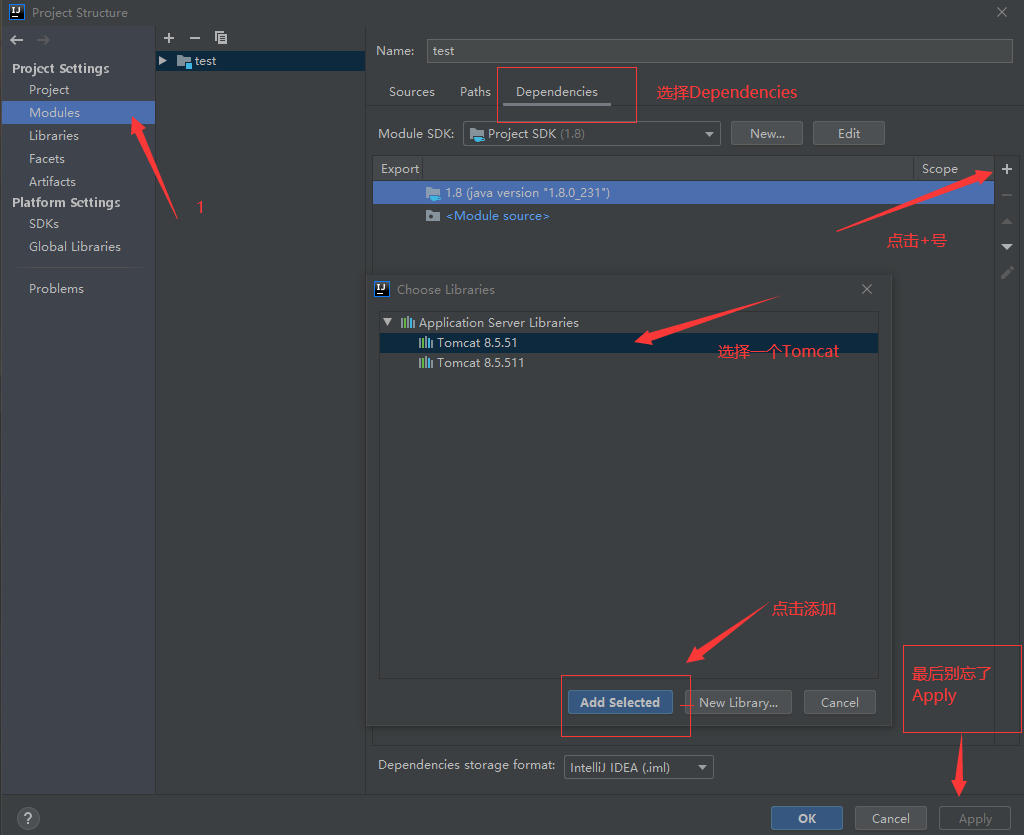This screenshot has height=835, width=1024.
Task: Remove module with the minus icon
Action: point(195,38)
